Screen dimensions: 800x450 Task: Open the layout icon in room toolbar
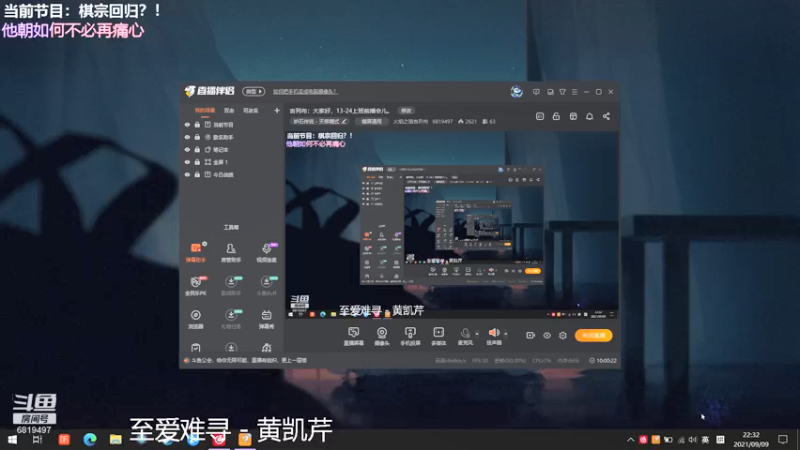click(x=573, y=116)
